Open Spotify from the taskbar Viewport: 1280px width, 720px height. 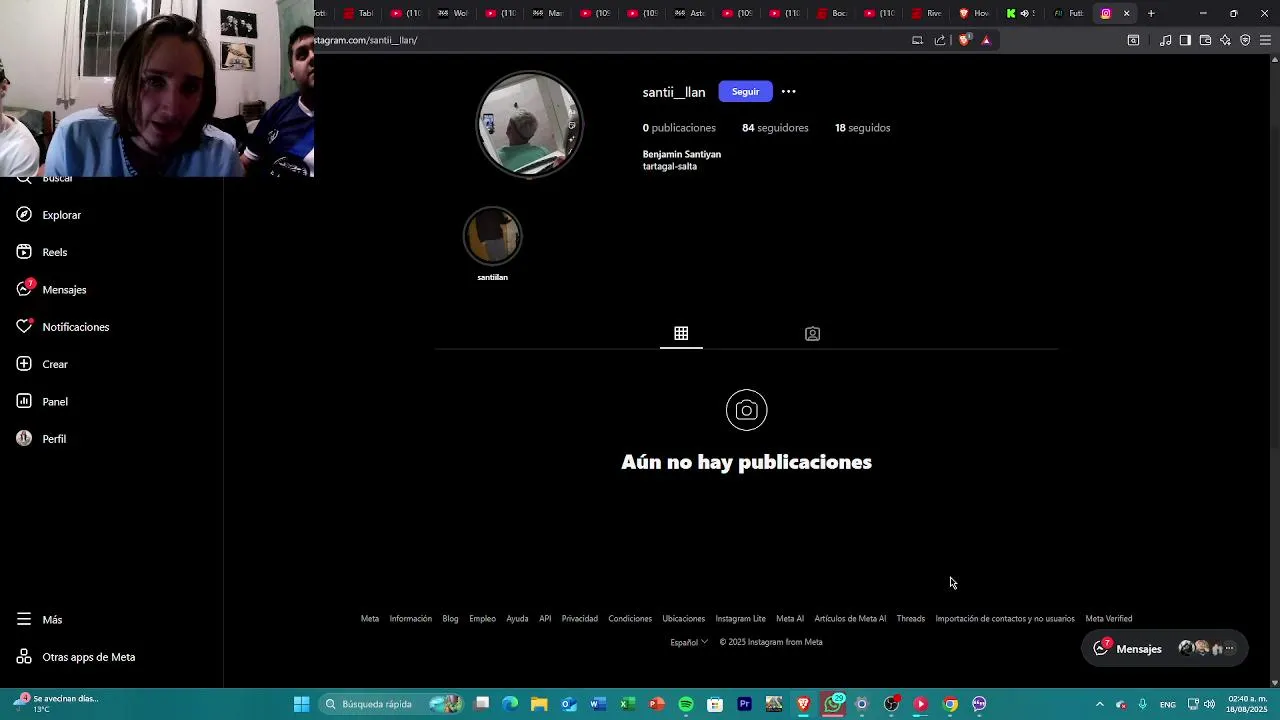686,704
